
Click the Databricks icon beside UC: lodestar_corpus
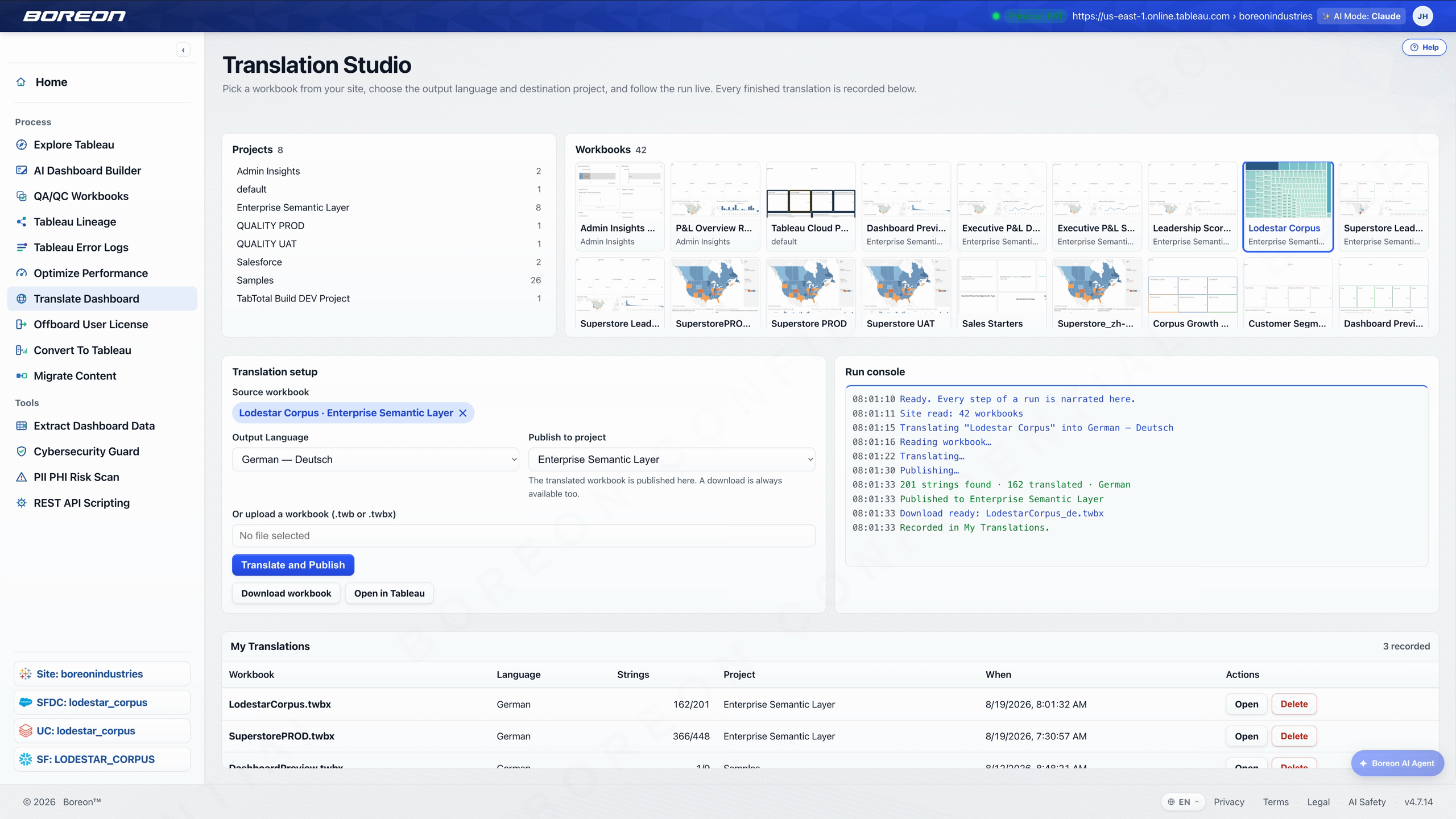coord(26,731)
